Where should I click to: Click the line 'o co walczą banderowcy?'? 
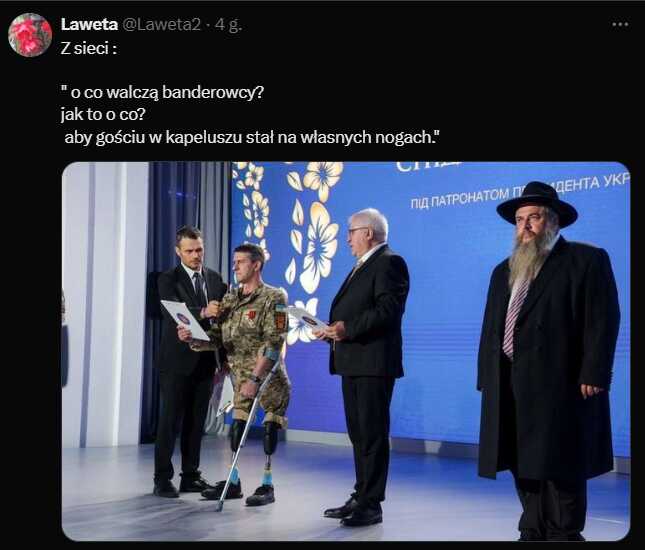(x=162, y=93)
